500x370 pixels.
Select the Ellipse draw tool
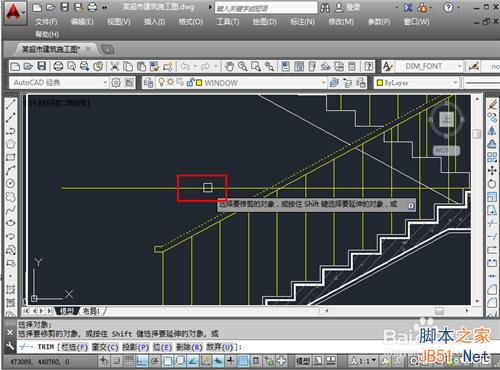(x=10, y=223)
